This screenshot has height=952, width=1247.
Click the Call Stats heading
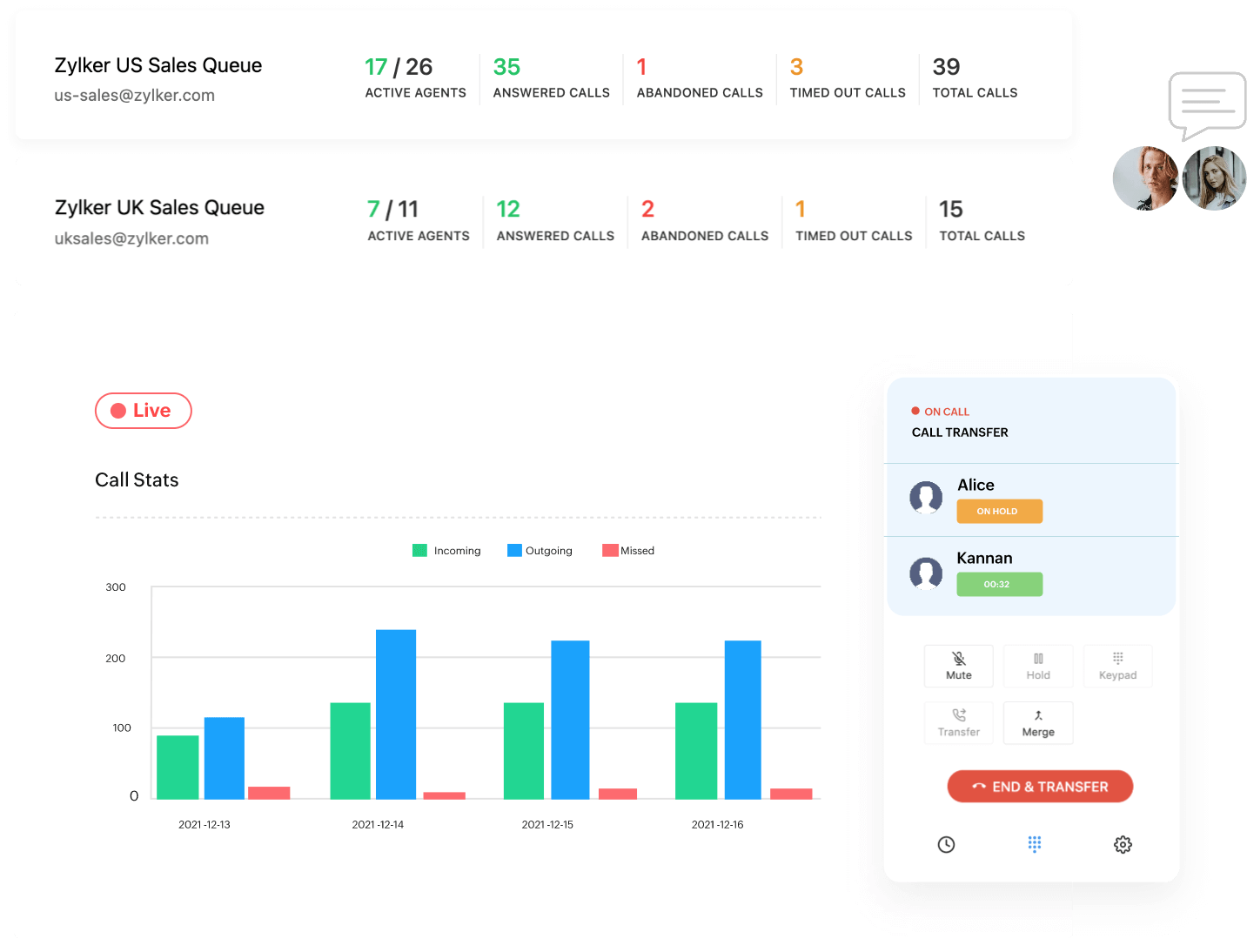[x=137, y=480]
